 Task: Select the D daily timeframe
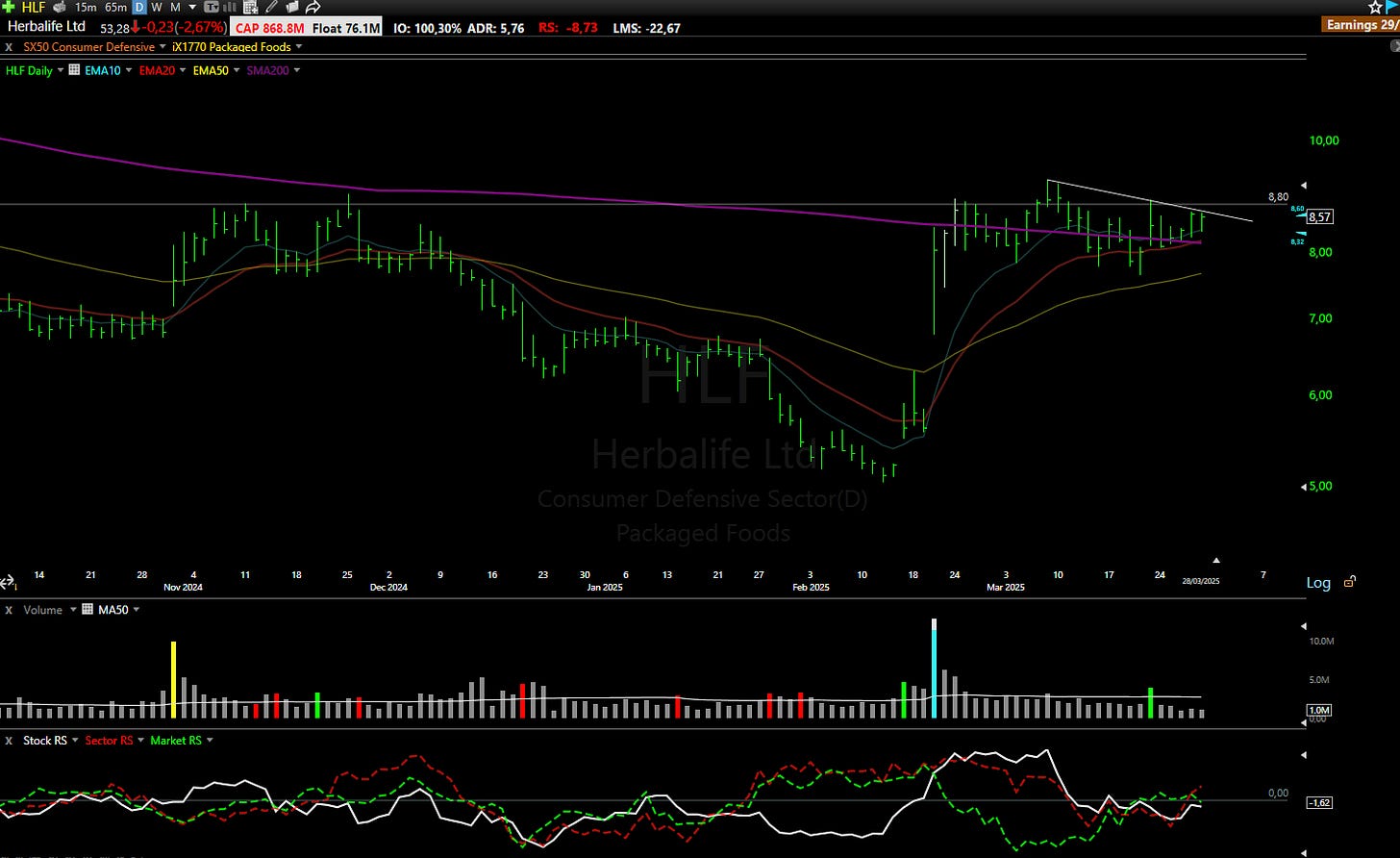coord(139,7)
